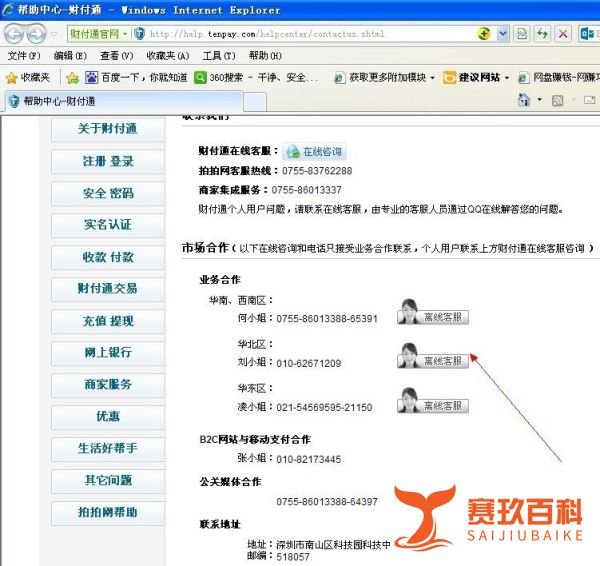Open the 财付通交易 sidebar section
Viewport: 600px width, 566px height.
pyautogui.click(x=108, y=289)
